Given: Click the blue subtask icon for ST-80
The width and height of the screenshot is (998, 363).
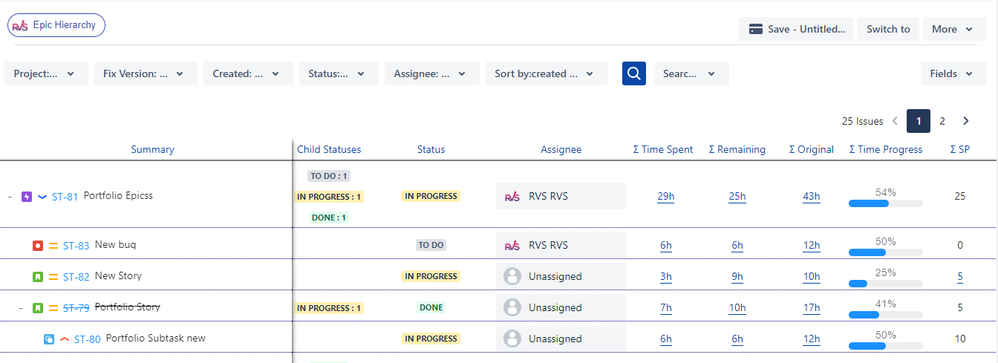Looking at the screenshot, I should click(49, 339).
